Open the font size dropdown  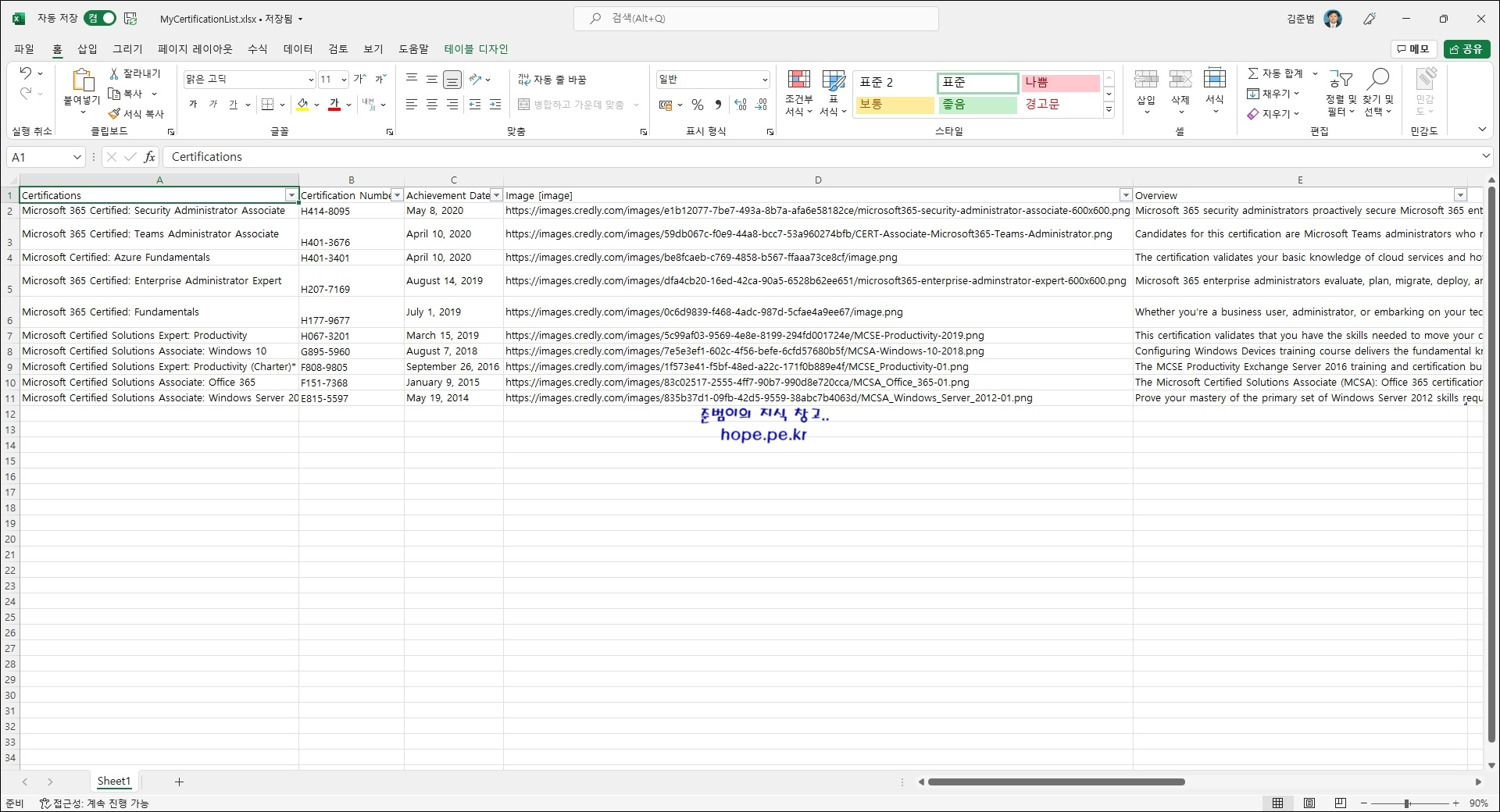(x=344, y=80)
